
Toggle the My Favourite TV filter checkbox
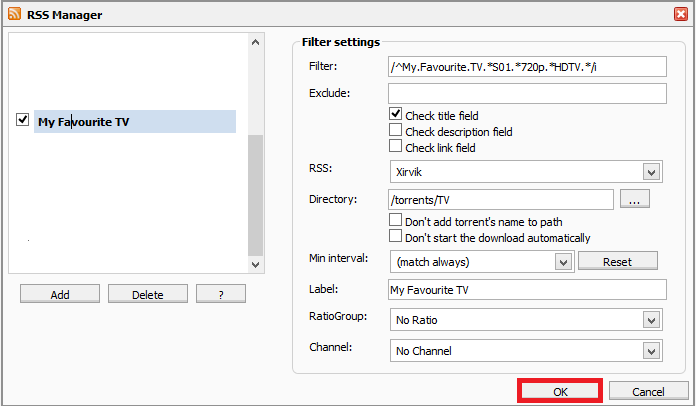(x=22, y=120)
